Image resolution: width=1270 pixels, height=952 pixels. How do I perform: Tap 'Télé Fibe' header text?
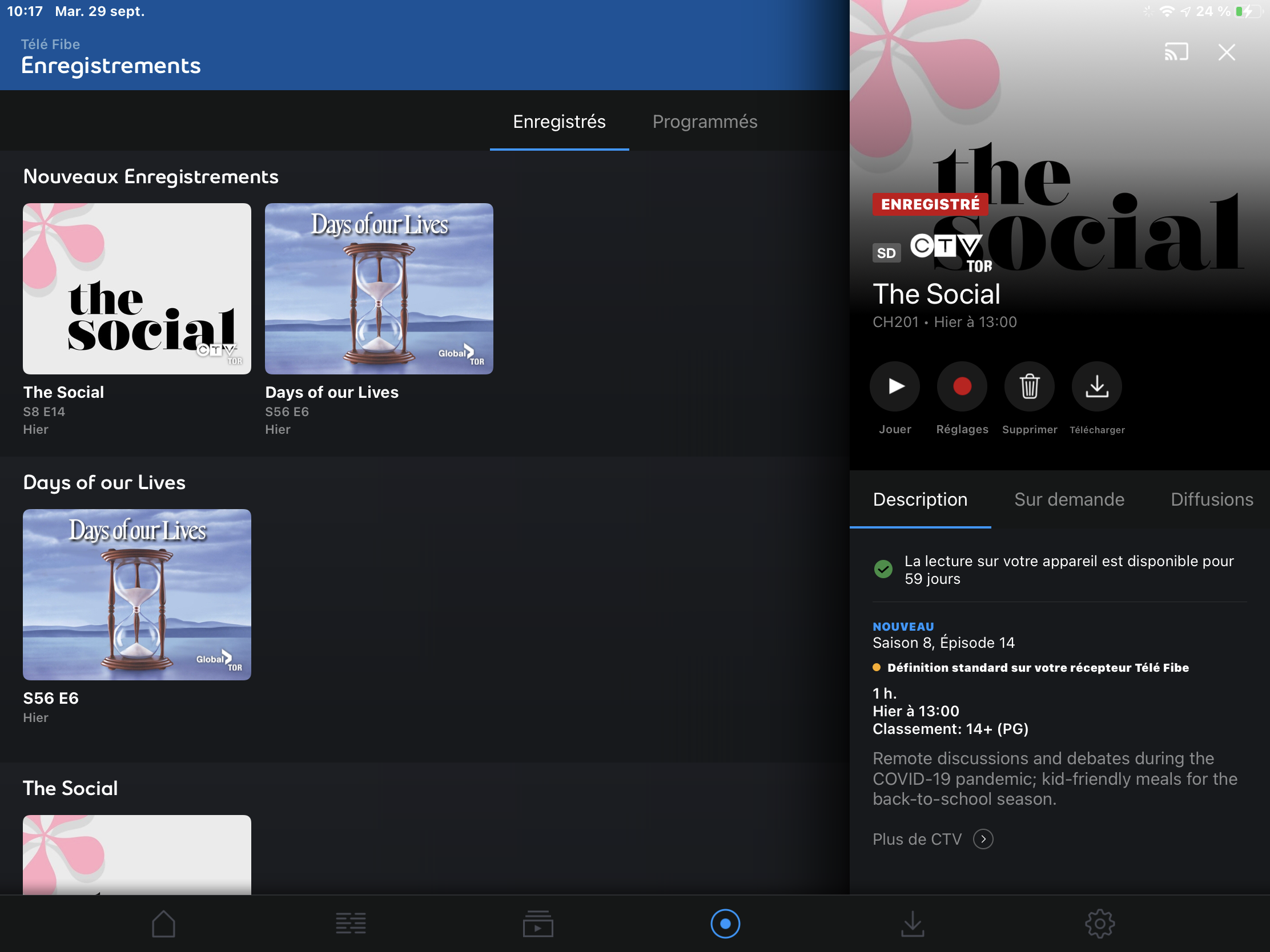click(x=50, y=44)
